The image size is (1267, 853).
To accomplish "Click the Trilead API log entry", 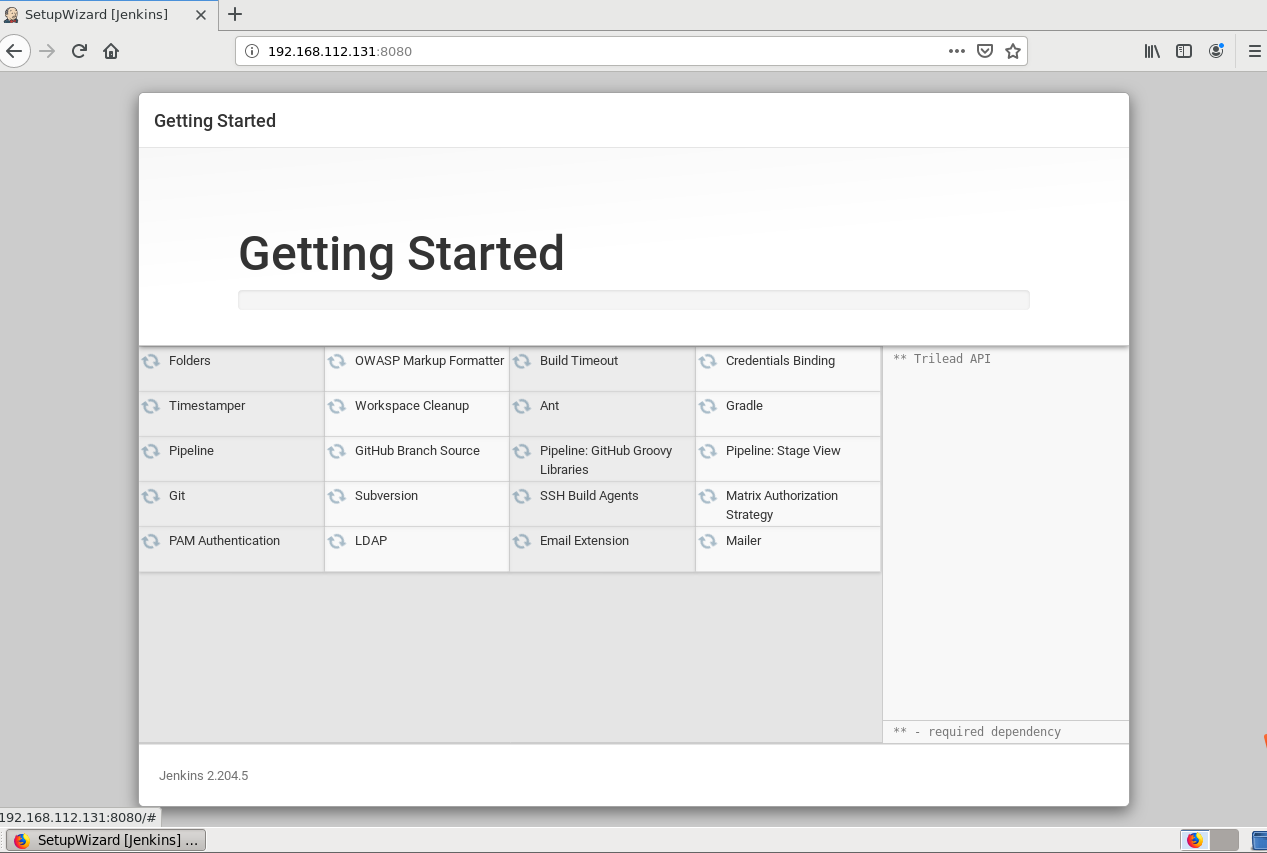I will click(942, 359).
